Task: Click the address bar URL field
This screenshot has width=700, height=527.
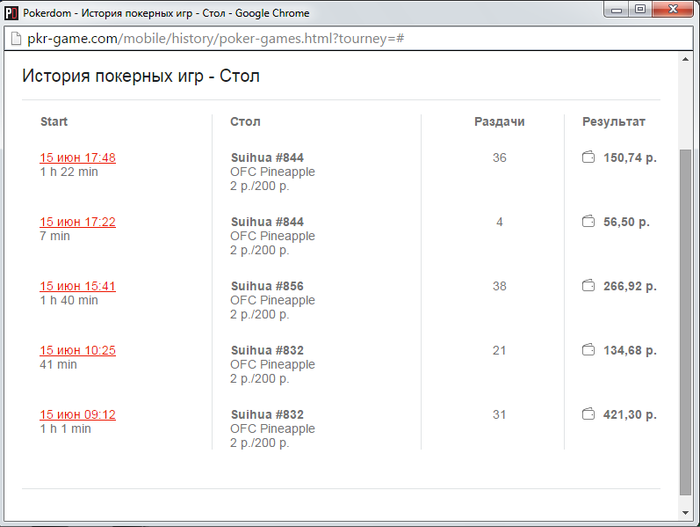Action: click(348, 39)
